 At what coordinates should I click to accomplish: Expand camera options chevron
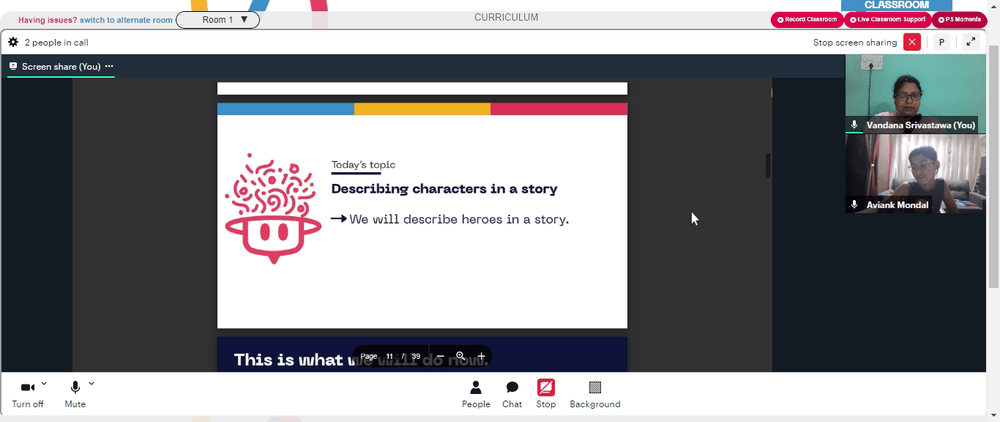[x=44, y=383]
